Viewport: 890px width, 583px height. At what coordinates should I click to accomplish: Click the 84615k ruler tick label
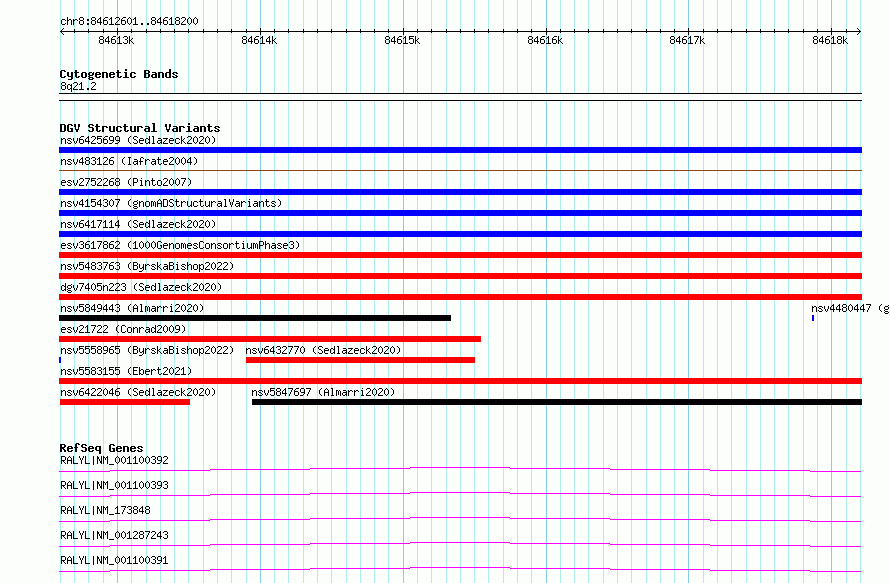[402, 40]
